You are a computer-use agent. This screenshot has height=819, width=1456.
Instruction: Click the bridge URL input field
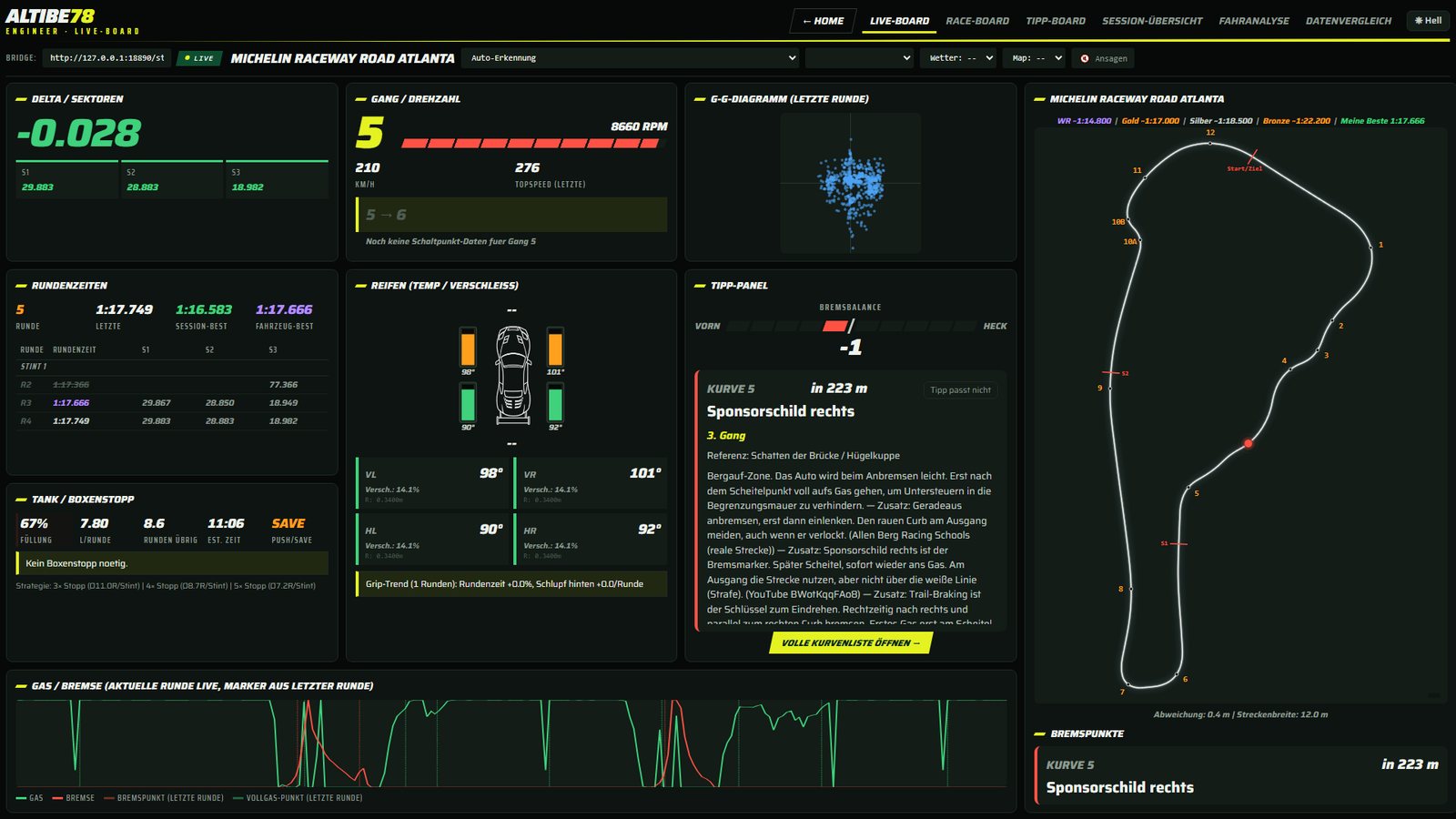(x=106, y=58)
